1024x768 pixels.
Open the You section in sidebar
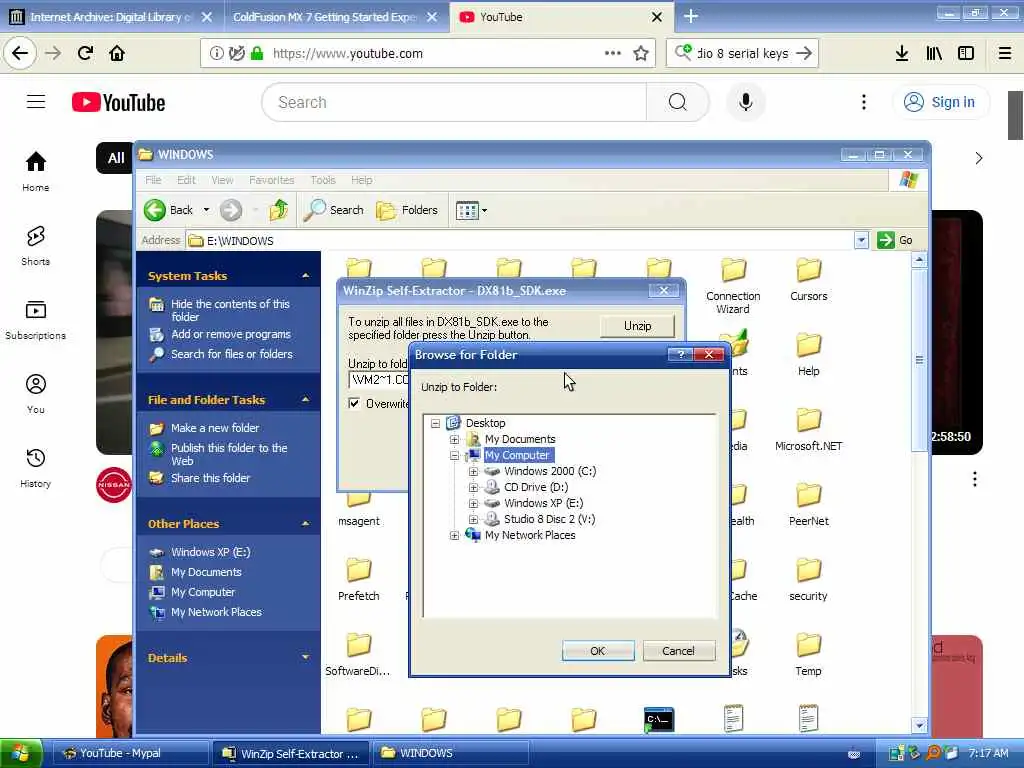(x=36, y=394)
